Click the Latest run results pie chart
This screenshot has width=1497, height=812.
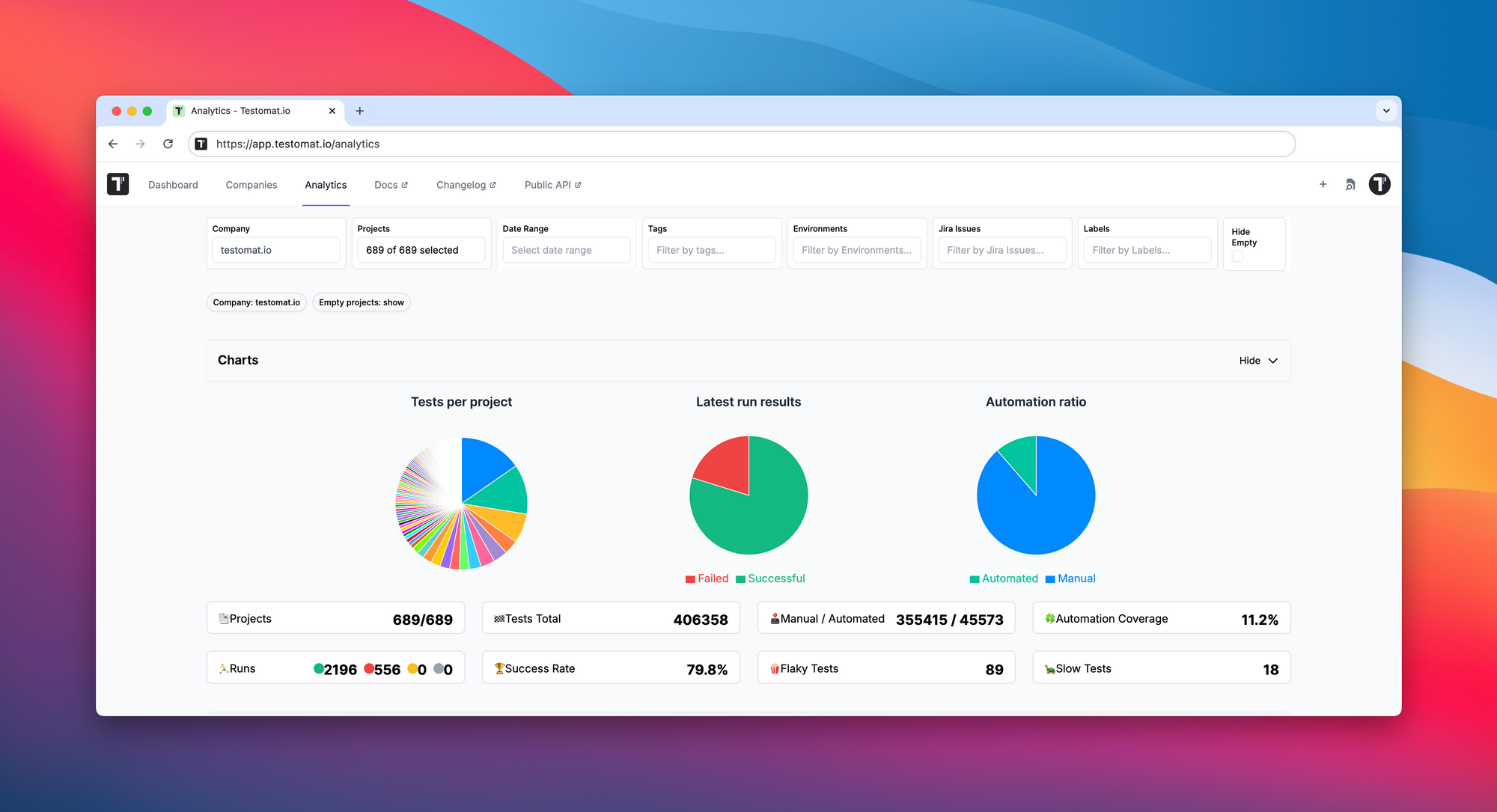[748, 495]
